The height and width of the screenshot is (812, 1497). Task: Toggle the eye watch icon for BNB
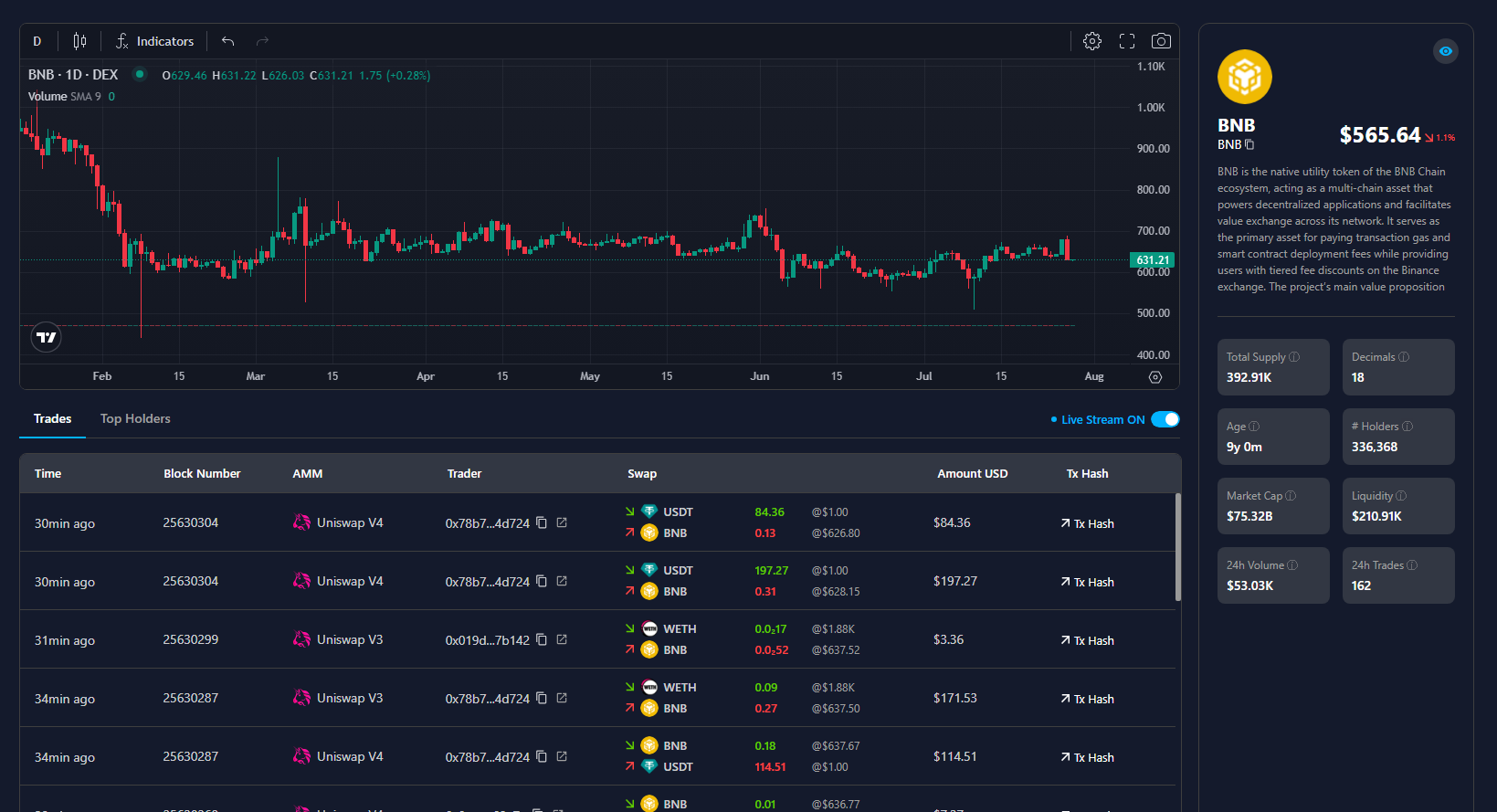1446,51
